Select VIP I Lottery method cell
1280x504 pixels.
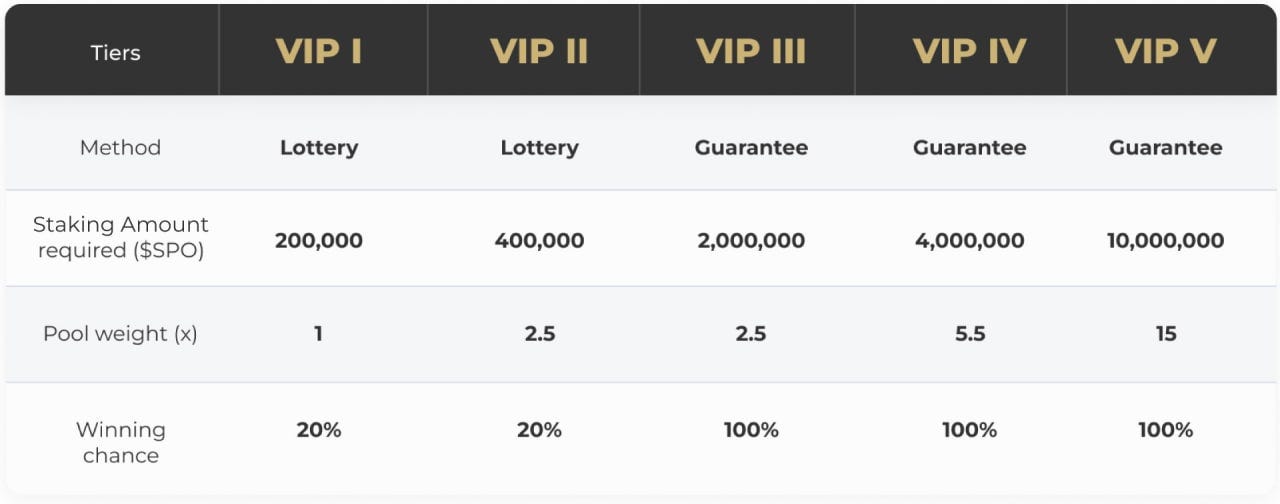[x=318, y=148]
